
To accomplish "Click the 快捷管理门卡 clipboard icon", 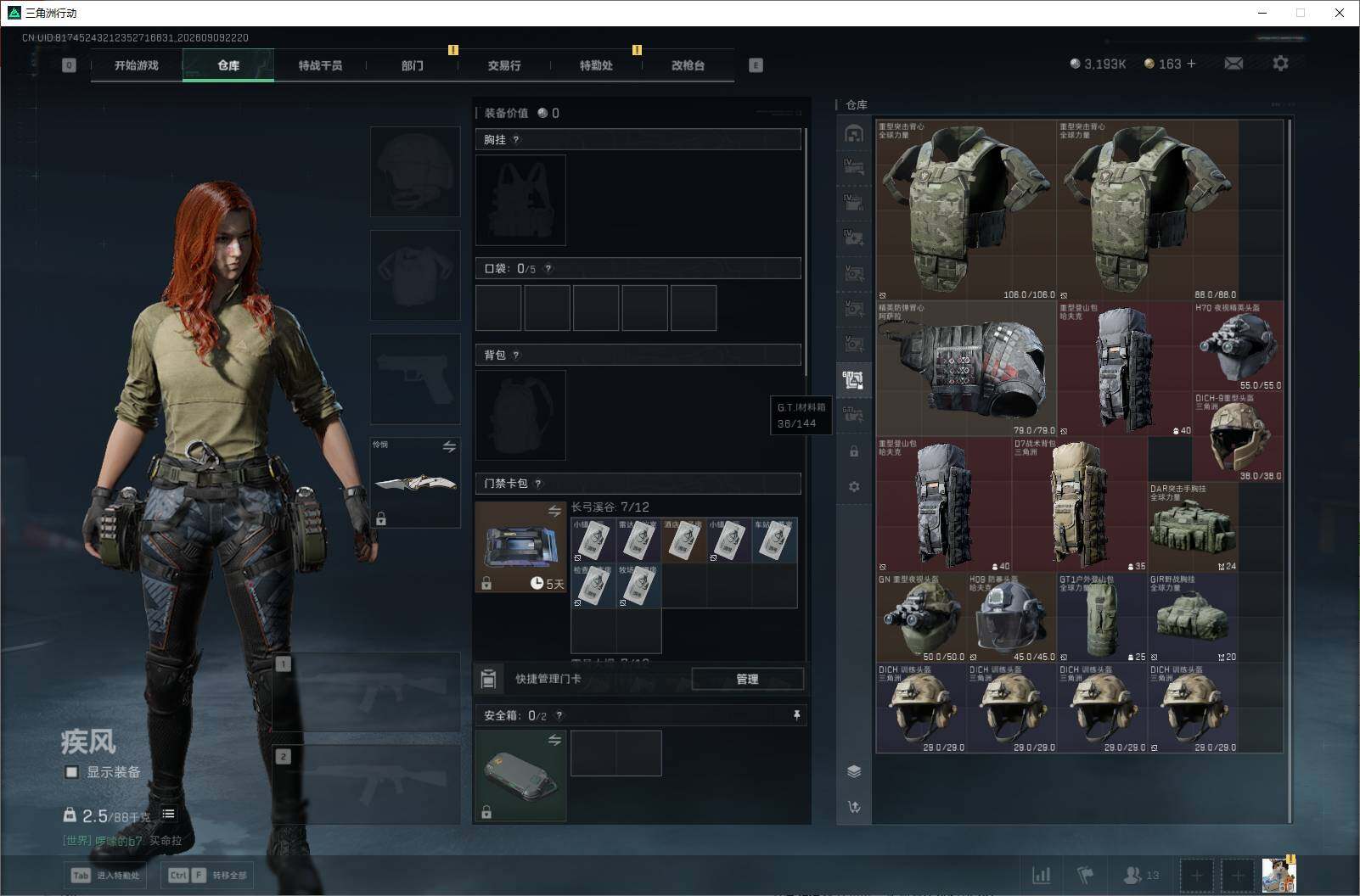I will click(x=488, y=679).
